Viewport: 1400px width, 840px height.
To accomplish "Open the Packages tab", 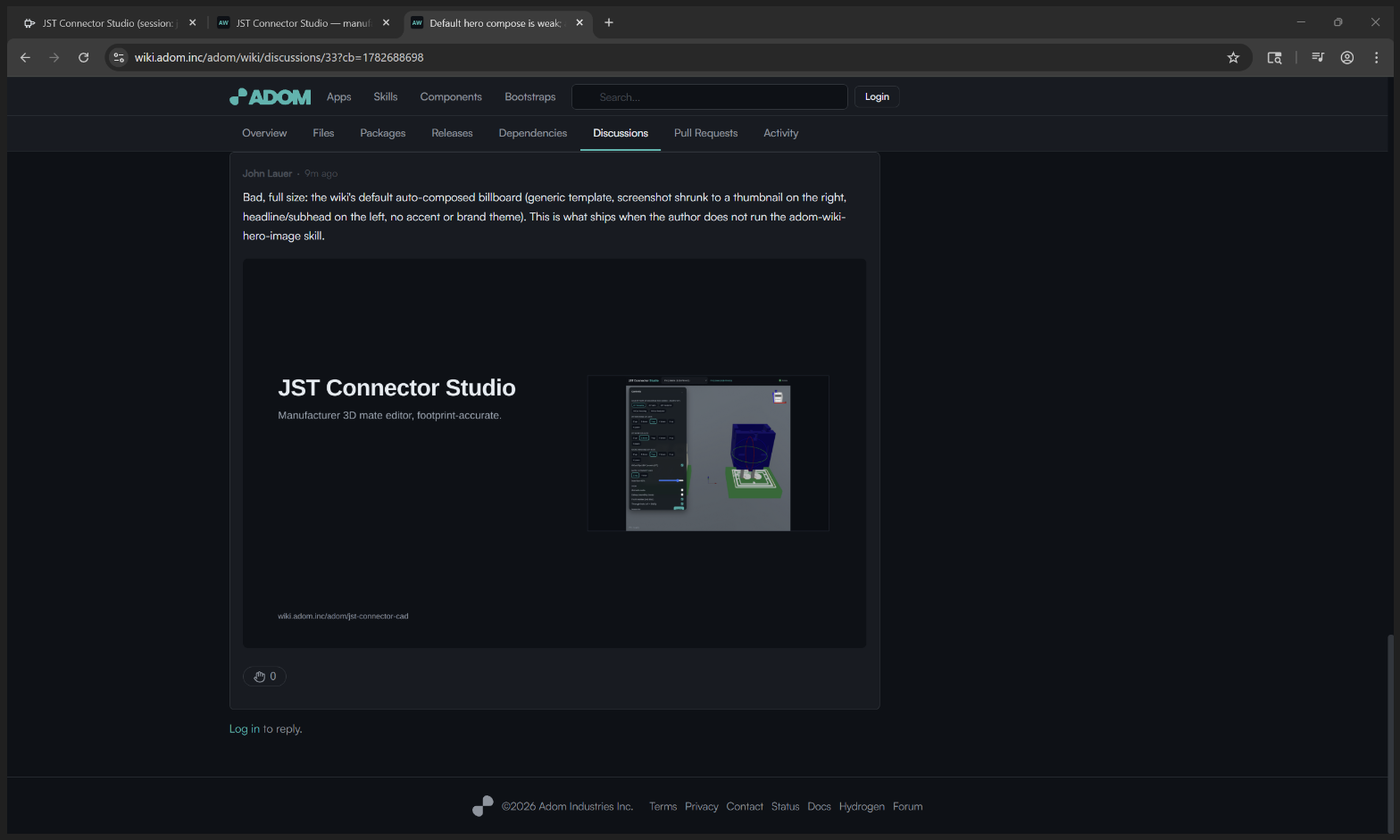I will click(383, 133).
